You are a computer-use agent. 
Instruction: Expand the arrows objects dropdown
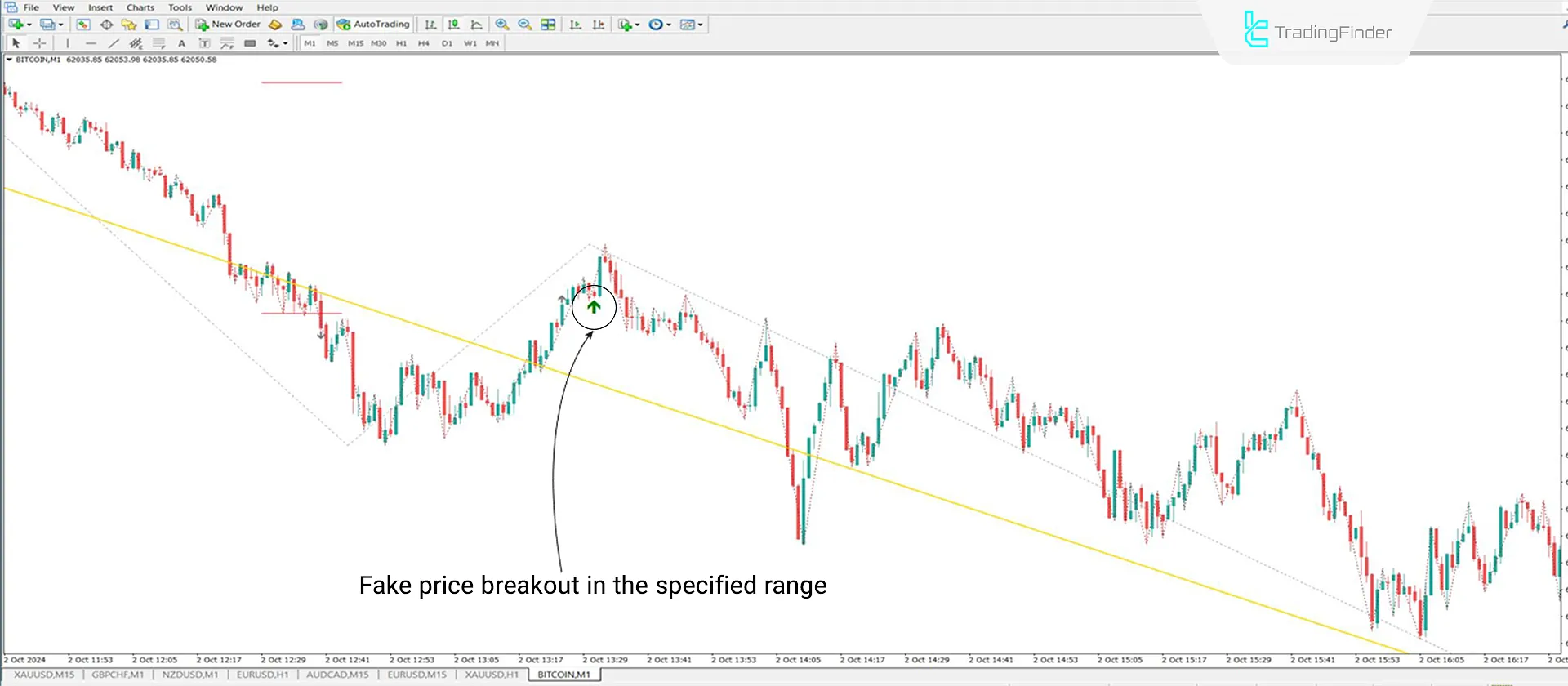tap(285, 43)
